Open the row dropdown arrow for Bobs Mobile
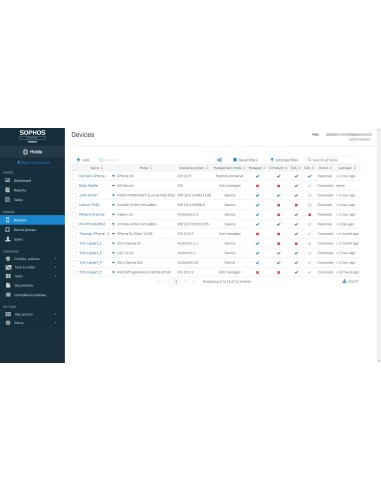 [113, 186]
